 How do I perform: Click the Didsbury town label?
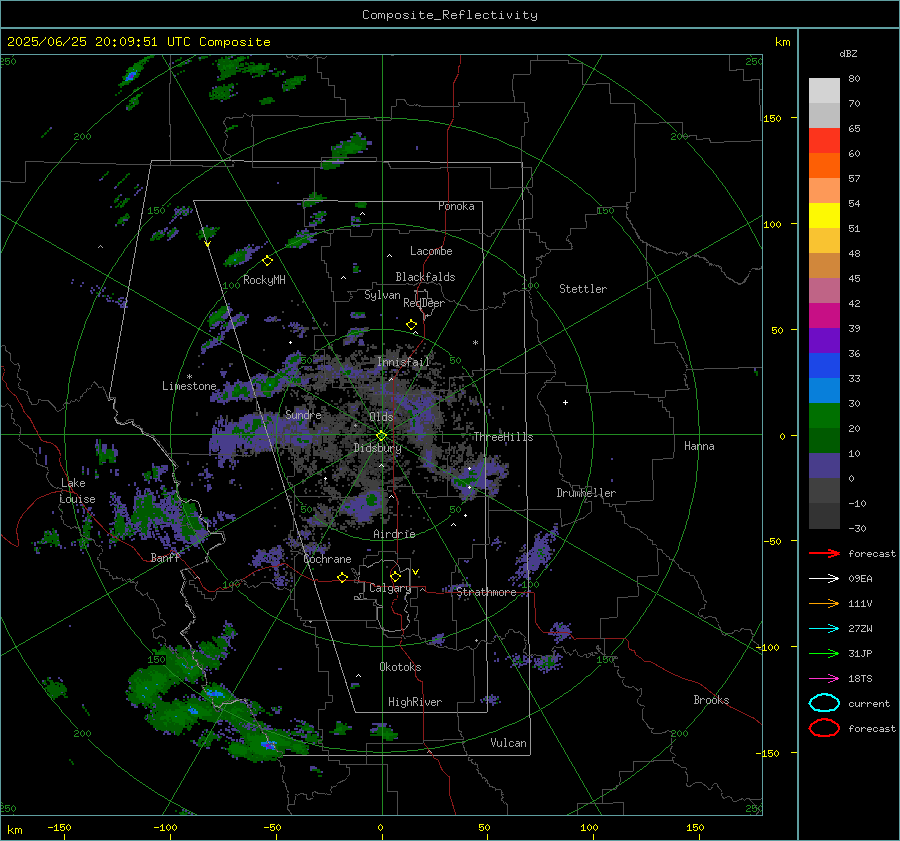[378, 448]
